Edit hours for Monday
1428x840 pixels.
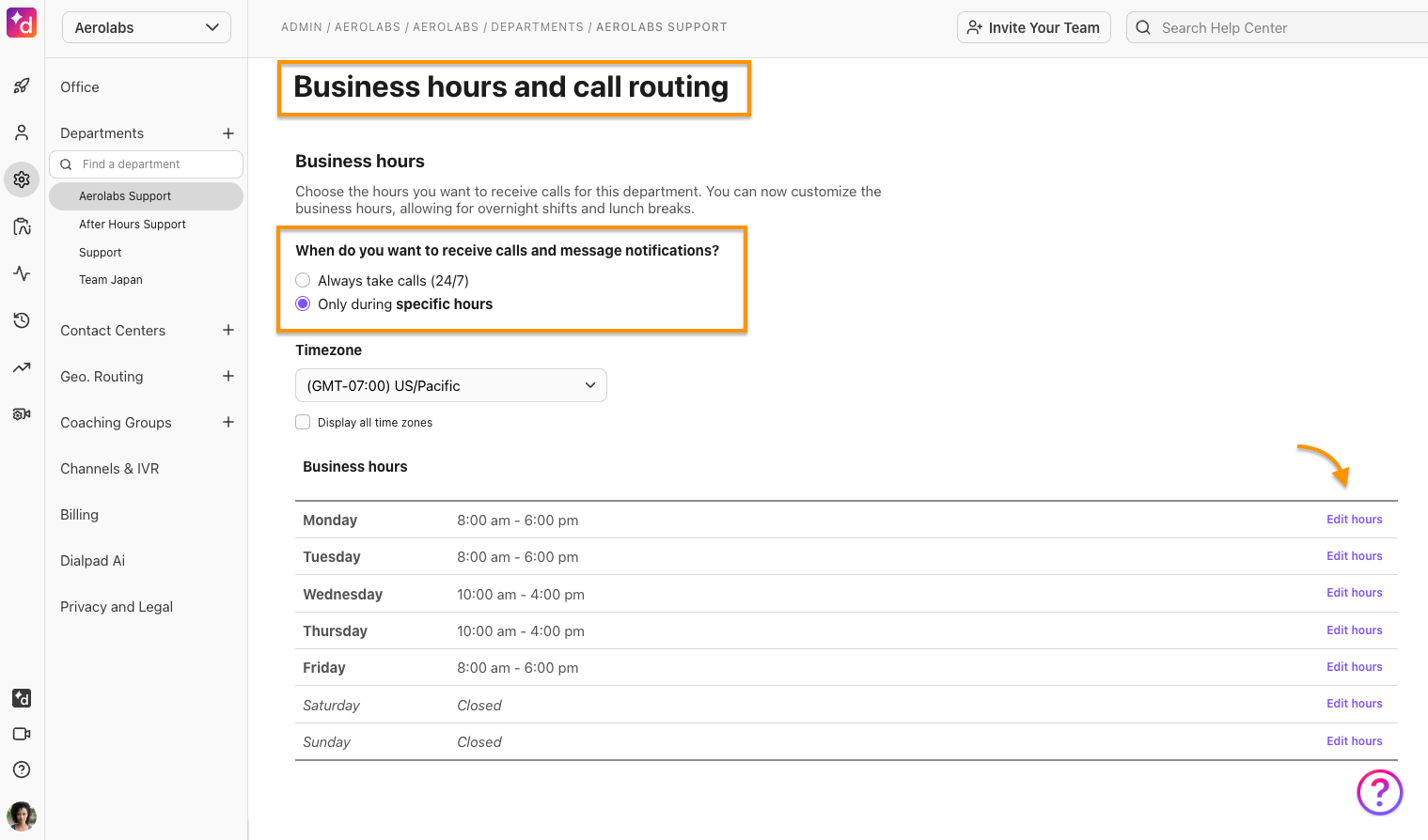coord(1355,519)
